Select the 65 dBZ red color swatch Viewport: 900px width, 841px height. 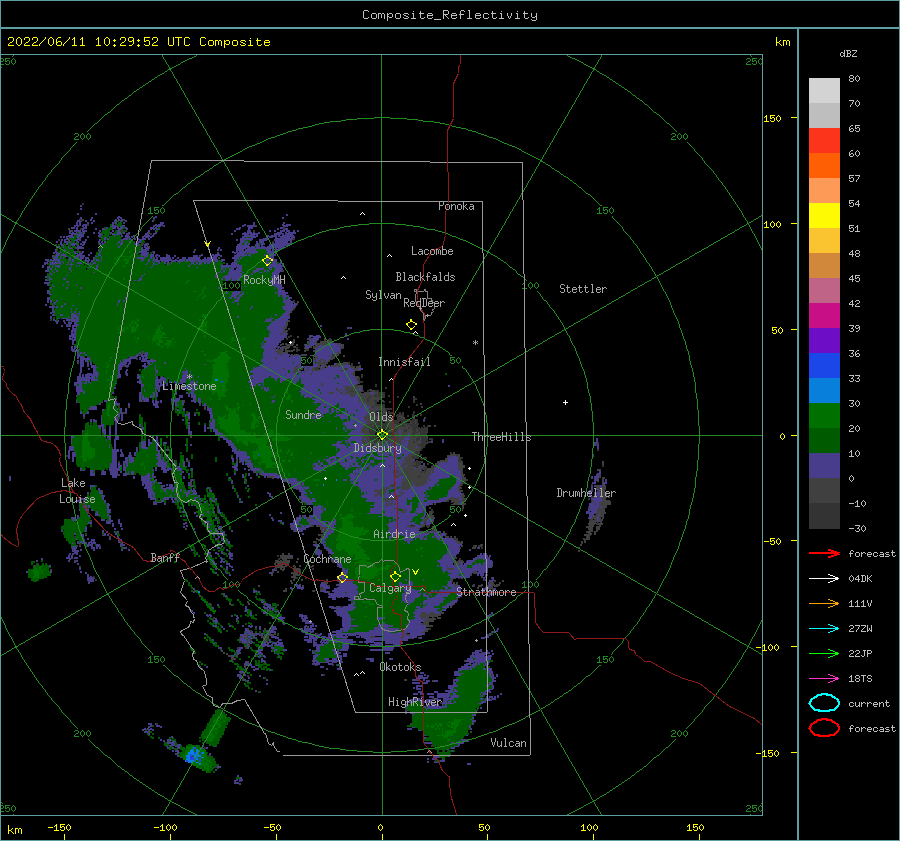coord(824,141)
